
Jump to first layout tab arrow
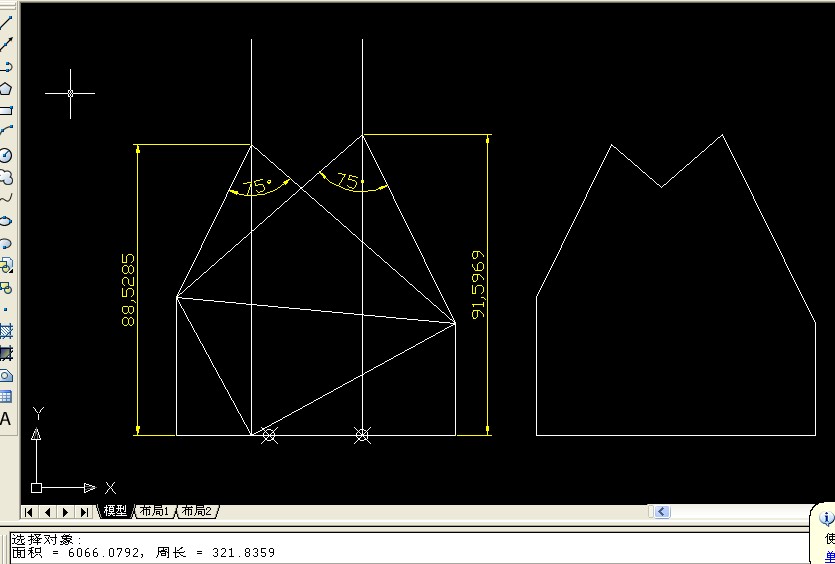click(x=29, y=512)
